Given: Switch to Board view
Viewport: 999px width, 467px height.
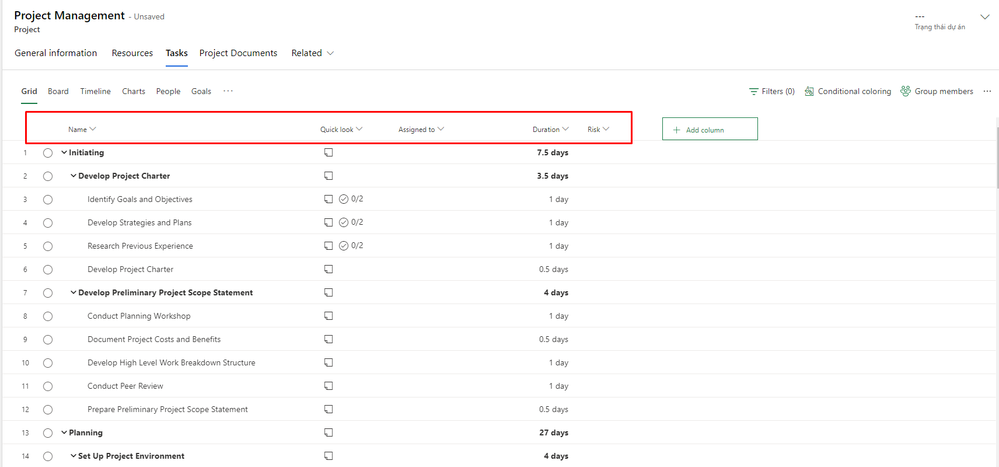Looking at the screenshot, I should tap(58, 92).
